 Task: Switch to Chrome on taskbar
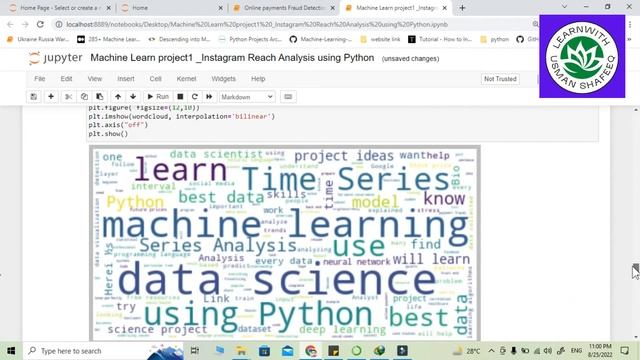pyautogui.click(x=311, y=351)
